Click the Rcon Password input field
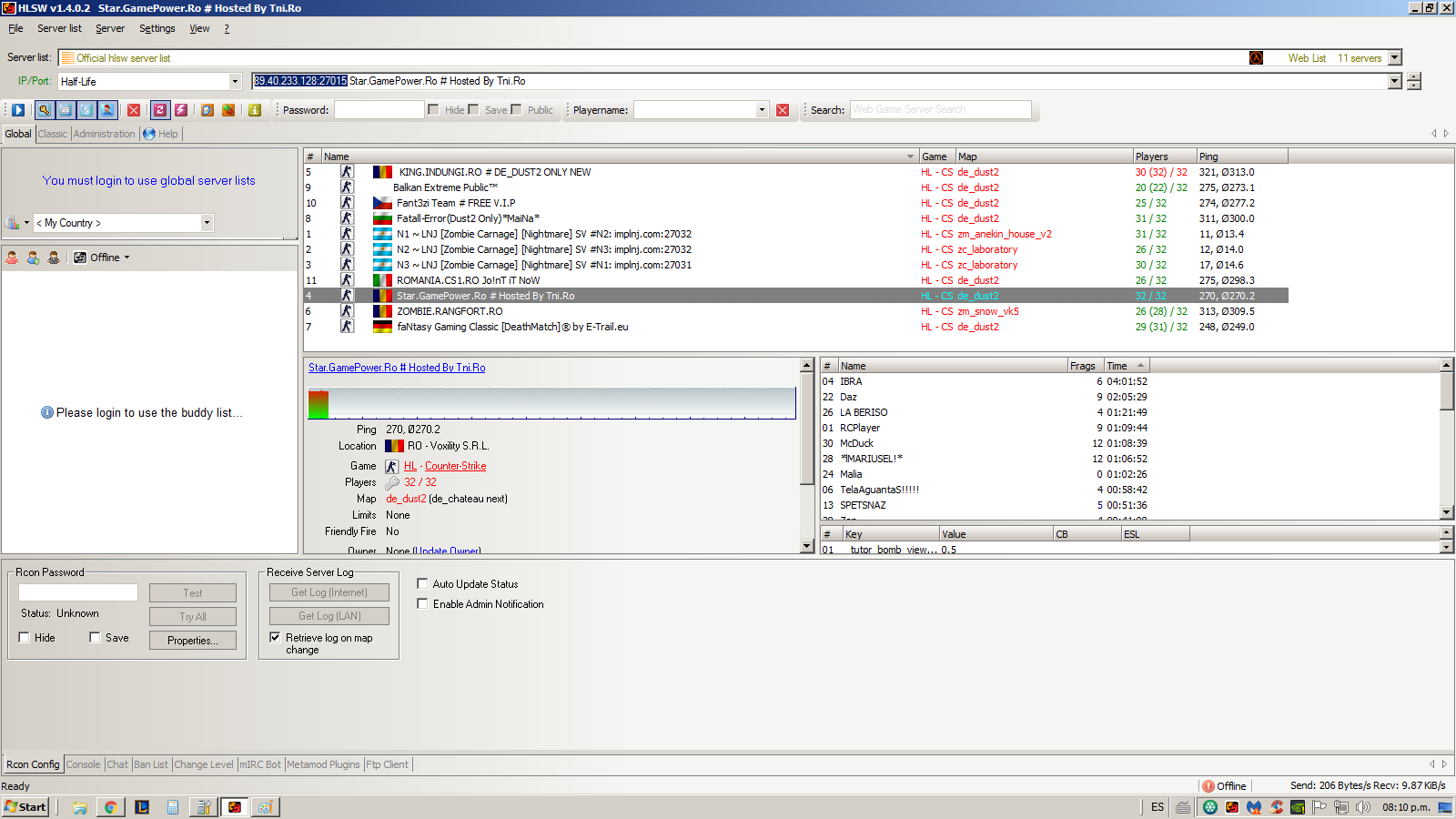The image size is (1456, 819). pos(78,592)
